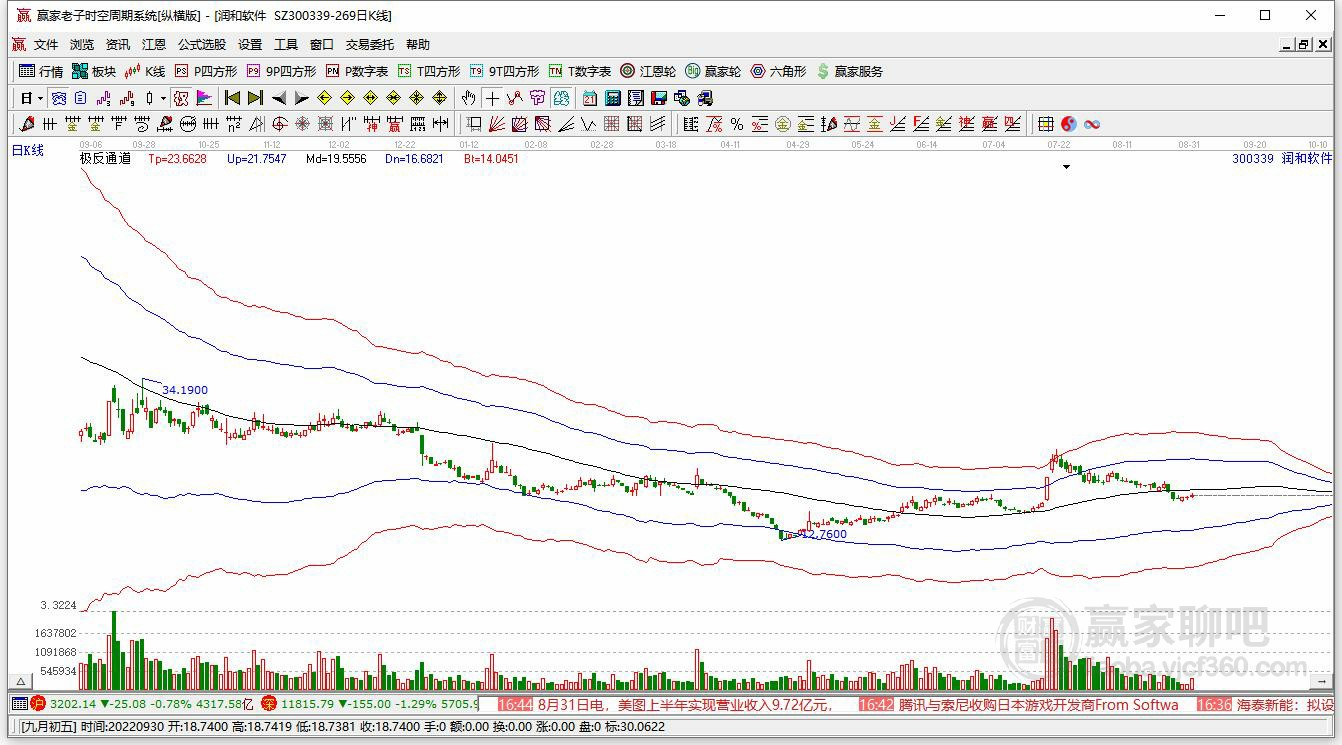Open the yin-yang icon tool
The width and height of the screenshot is (1342, 745).
click(x=1069, y=124)
